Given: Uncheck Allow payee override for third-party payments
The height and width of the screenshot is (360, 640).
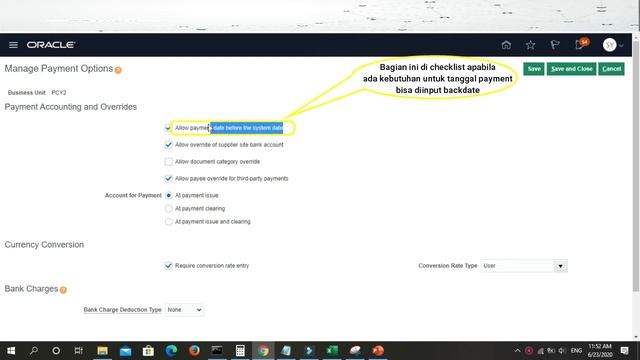Looking at the screenshot, I should tap(169, 179).
